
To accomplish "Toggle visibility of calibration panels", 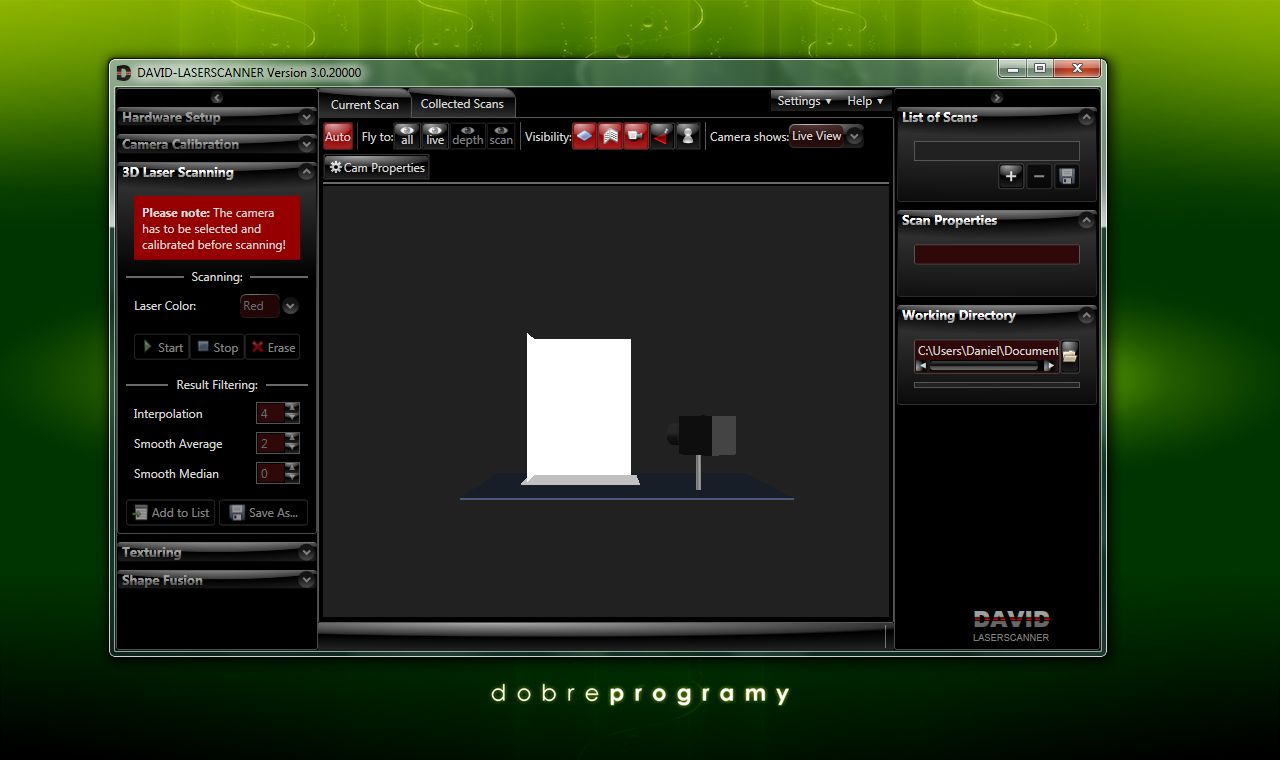I will [x=610, y=136].
